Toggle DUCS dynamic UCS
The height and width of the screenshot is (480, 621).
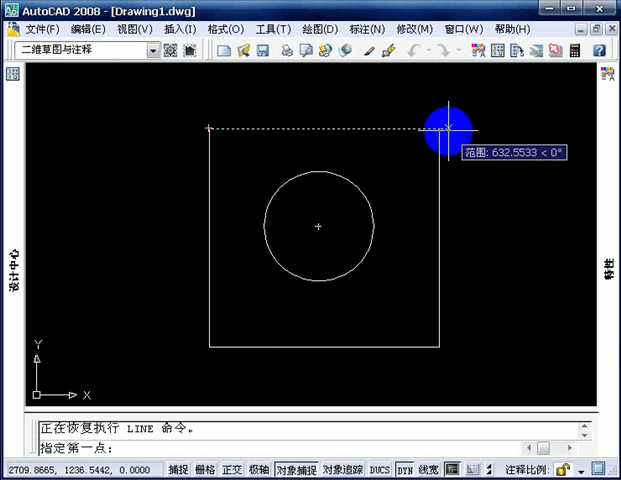[x=380, y=470]
